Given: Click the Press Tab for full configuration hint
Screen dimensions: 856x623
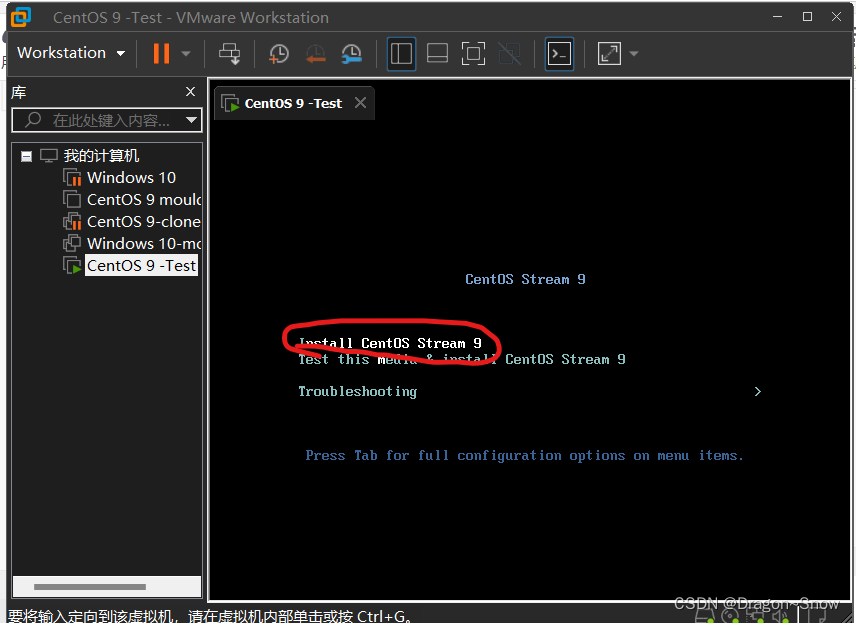Looking at the screenshot, I should tap(524, 455).
